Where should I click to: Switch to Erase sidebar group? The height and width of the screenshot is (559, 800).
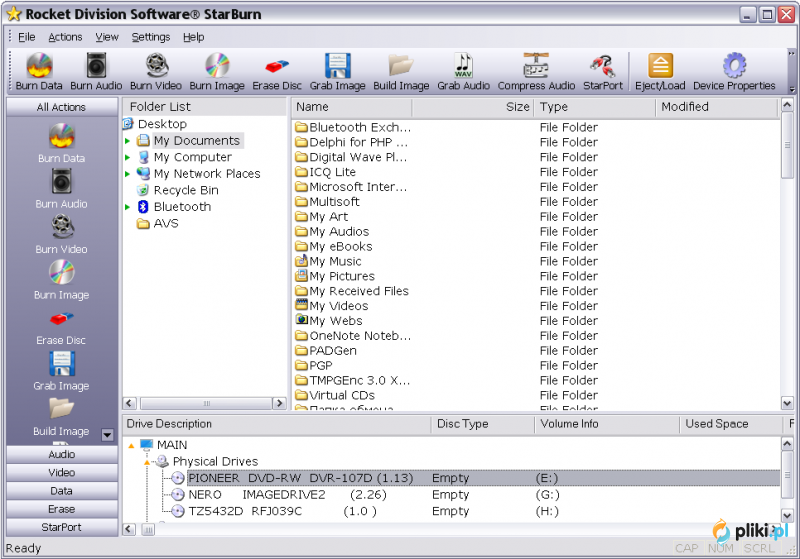tap(62, 509)
